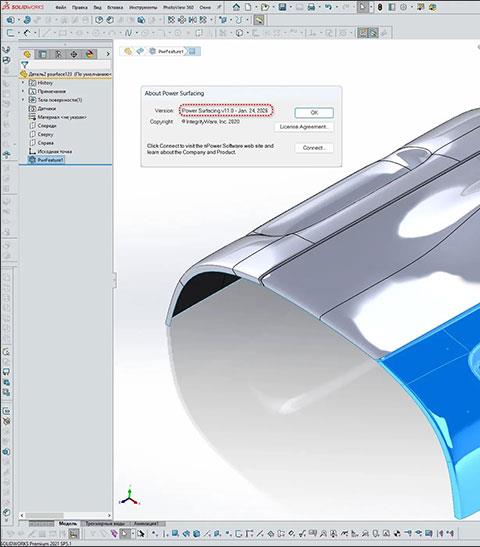This screenshot has width=480, height=547.
Task: Open the Вставка menu
Action: click(115, 7)
